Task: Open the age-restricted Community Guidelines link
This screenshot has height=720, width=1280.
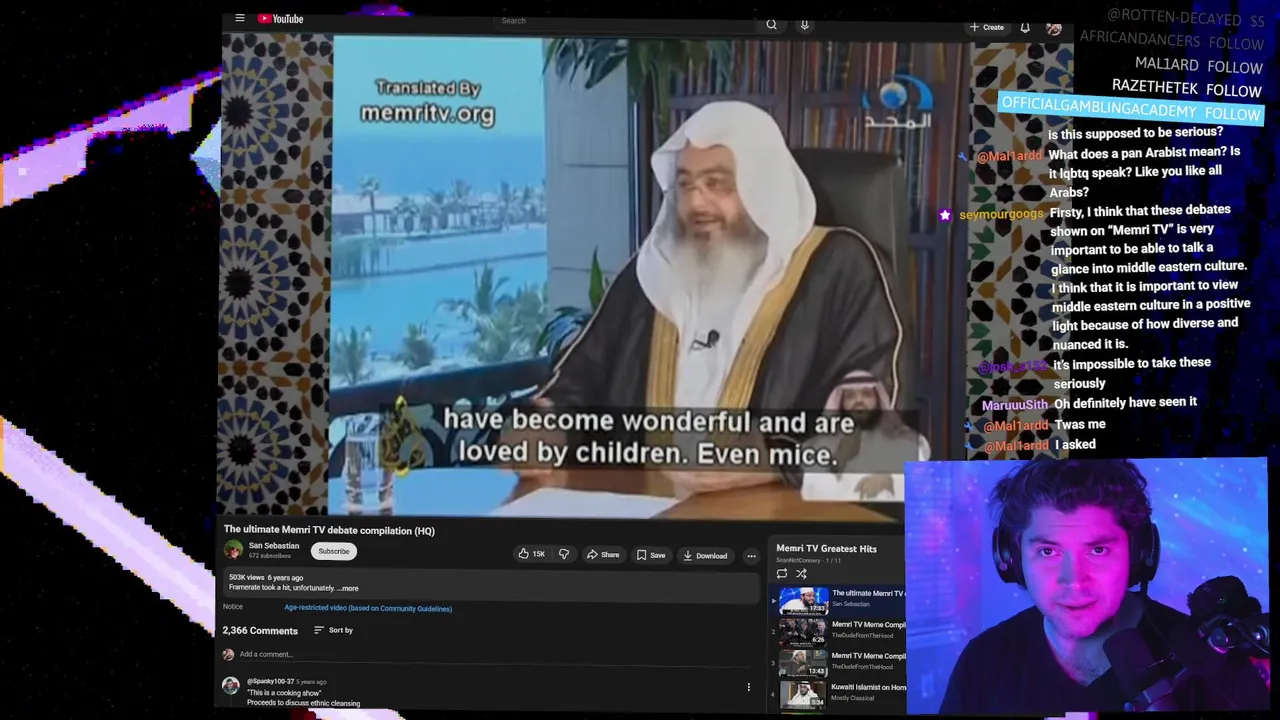Action: (368, 608)
